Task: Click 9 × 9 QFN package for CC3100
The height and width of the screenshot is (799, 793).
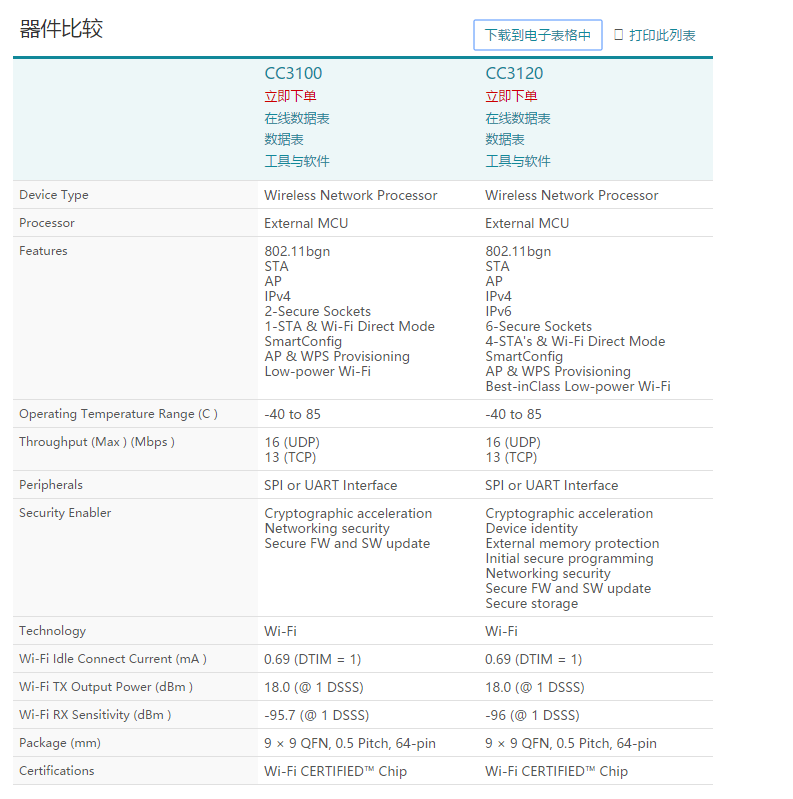Action: pos(350,743)
